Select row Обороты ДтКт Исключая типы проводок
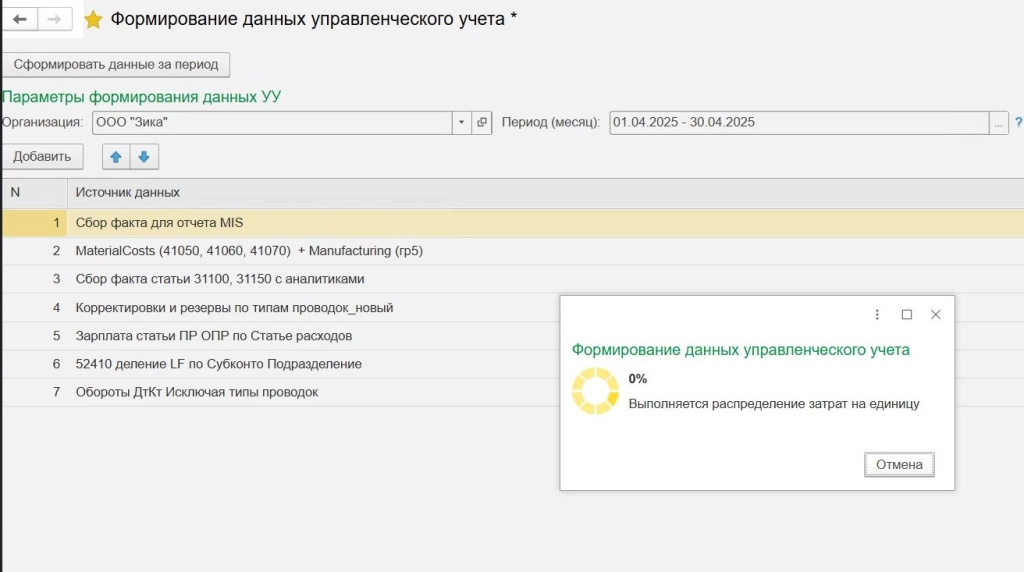 pyautogui.click(x=281, y=392)
